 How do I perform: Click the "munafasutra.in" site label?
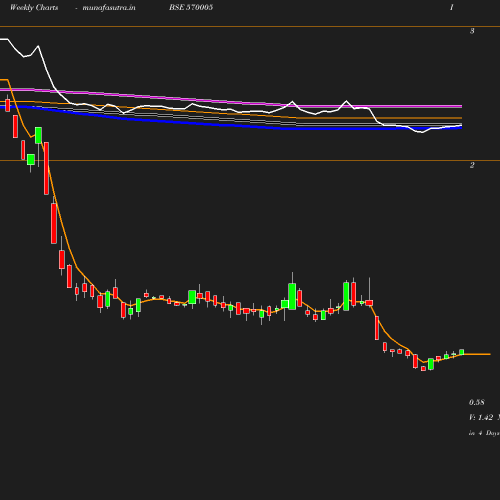[x=109, y=7]
